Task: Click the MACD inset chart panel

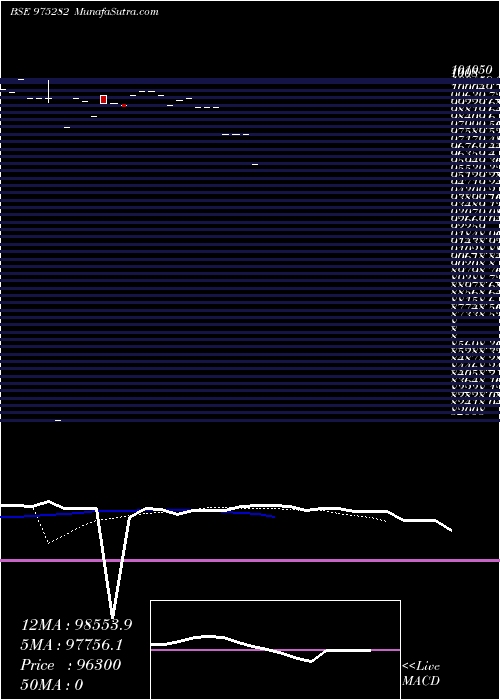Action: coord(275,650)
